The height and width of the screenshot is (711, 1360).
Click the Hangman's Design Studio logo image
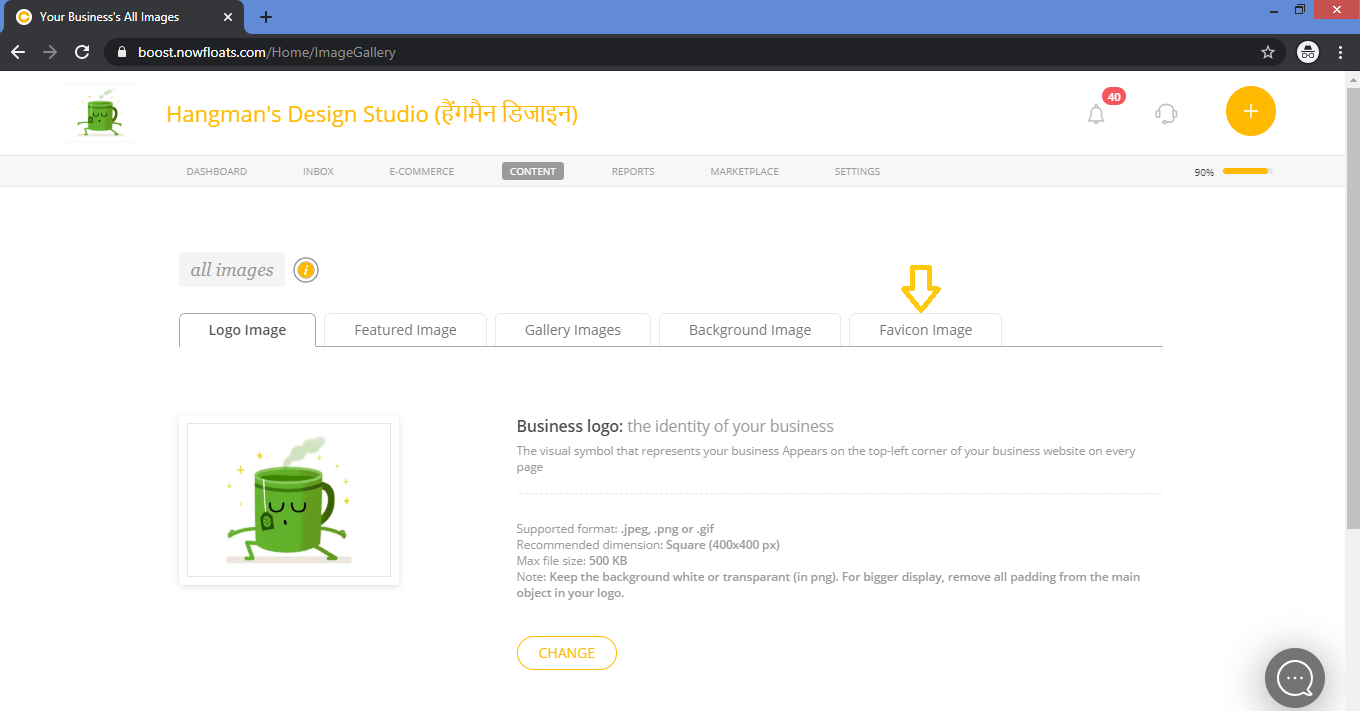tap(100, 112)
